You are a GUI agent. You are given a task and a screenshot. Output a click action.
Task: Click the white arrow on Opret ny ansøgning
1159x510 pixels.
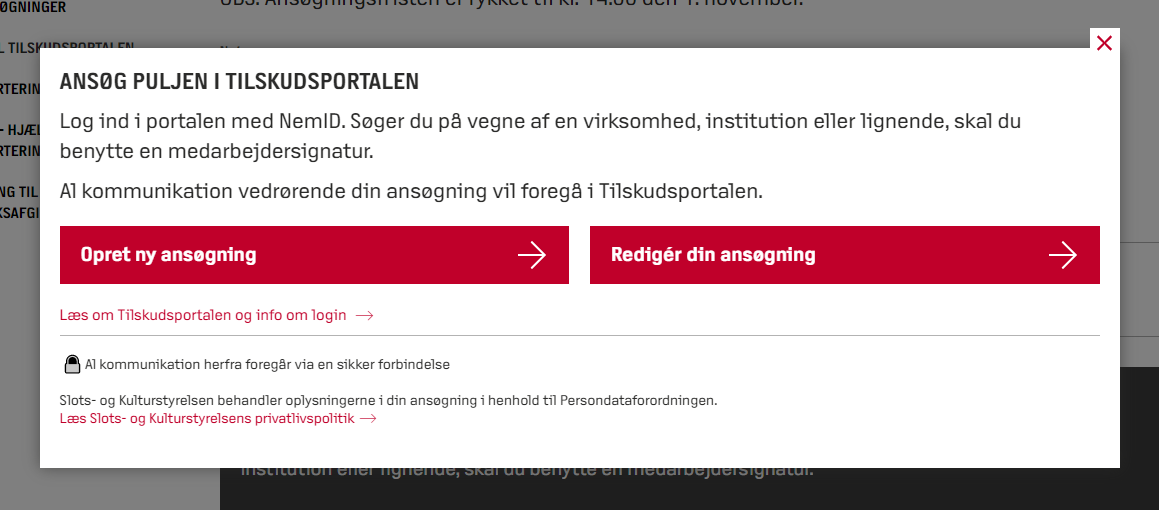[531, 255]
